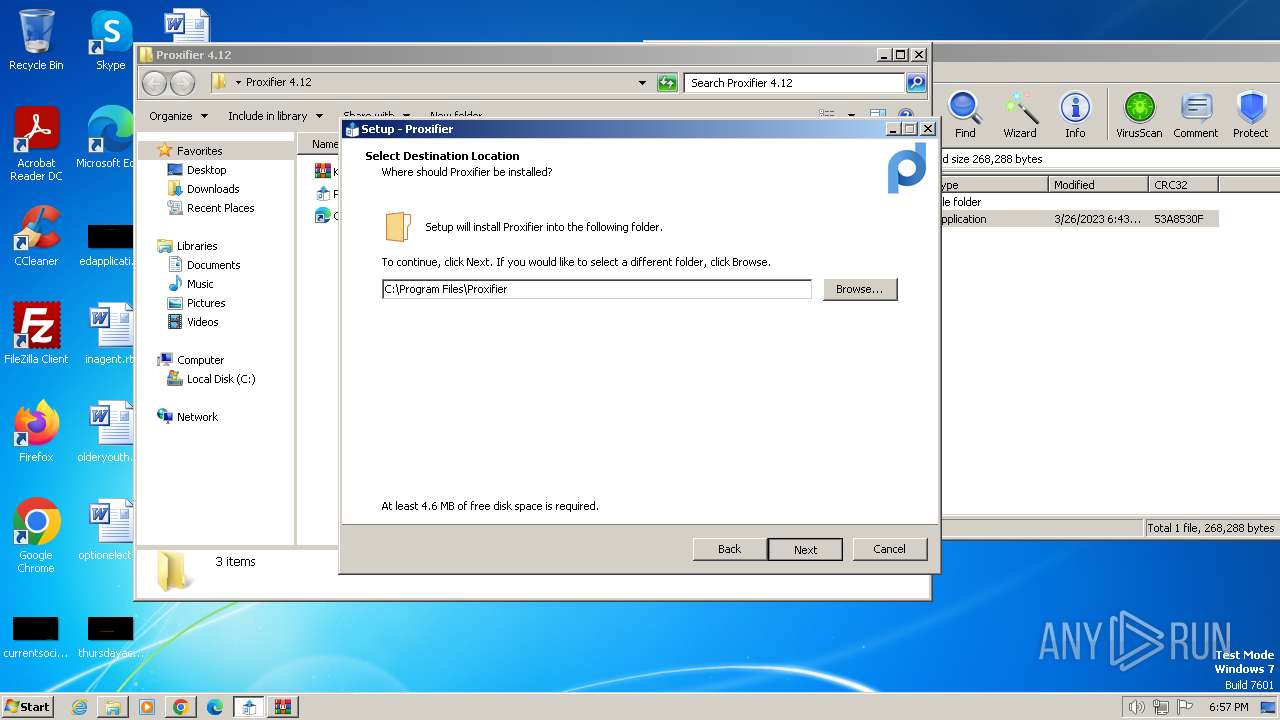Open Music library in navigation pane

(x=200, y=284)
